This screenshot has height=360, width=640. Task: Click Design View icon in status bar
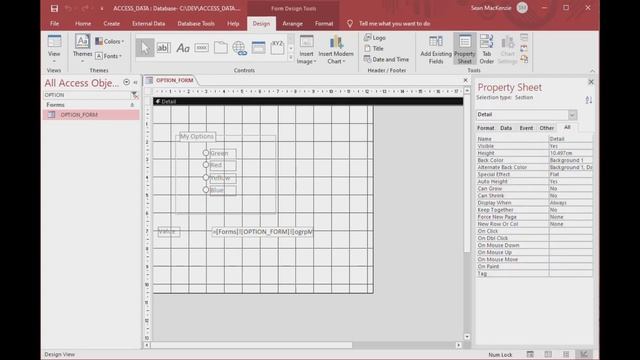(x=584, y=354)
